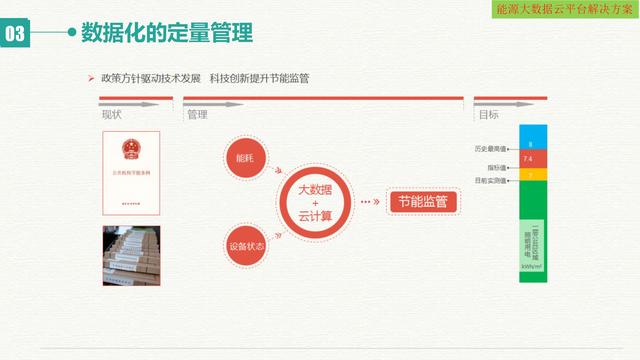Screen dimensions: 640x360
Task: Click the national emblem on the document cover
Action: click(x=131, y=149)
